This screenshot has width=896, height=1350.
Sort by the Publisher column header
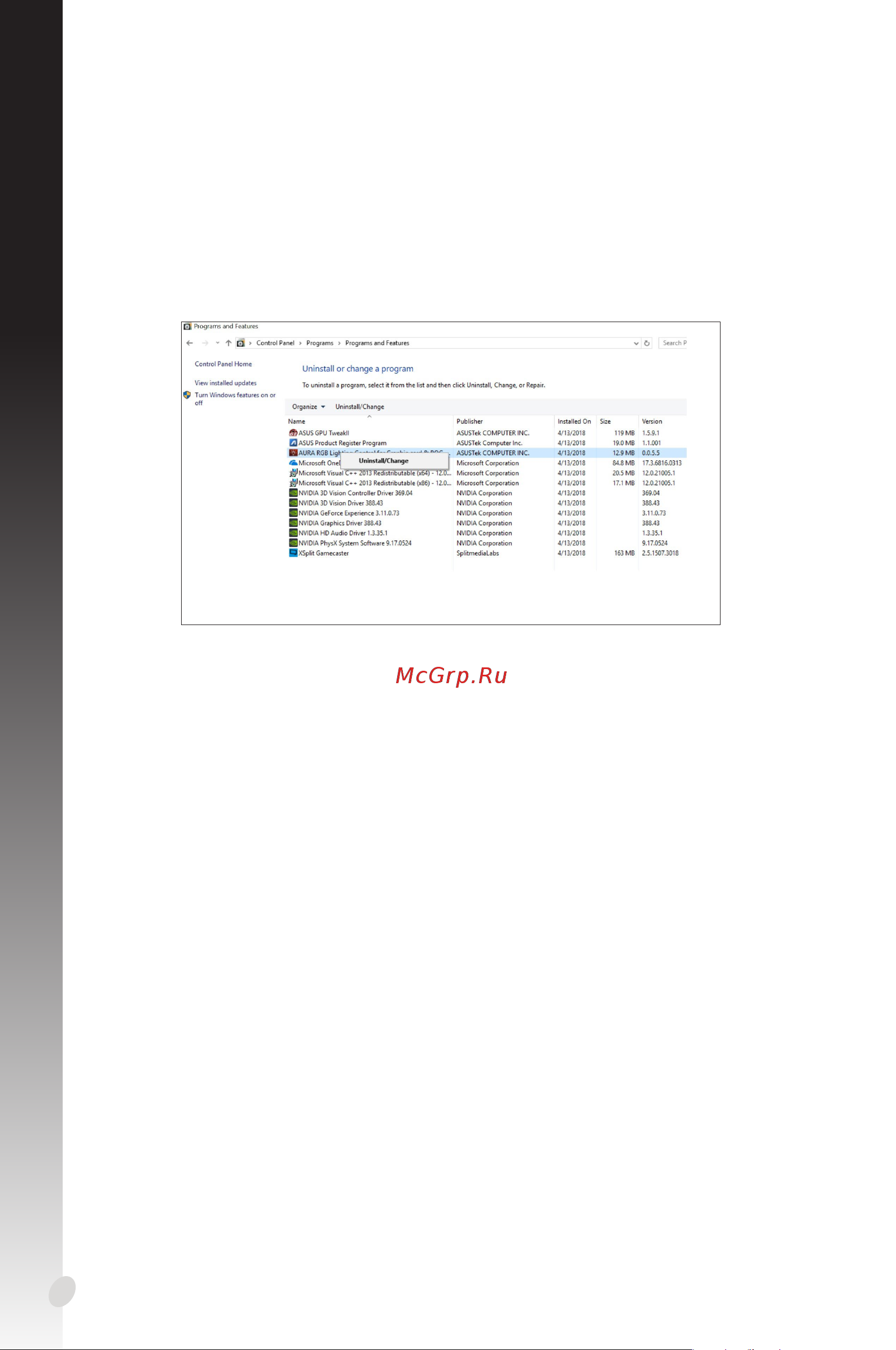pyautogui.click(x=469, y=421)
